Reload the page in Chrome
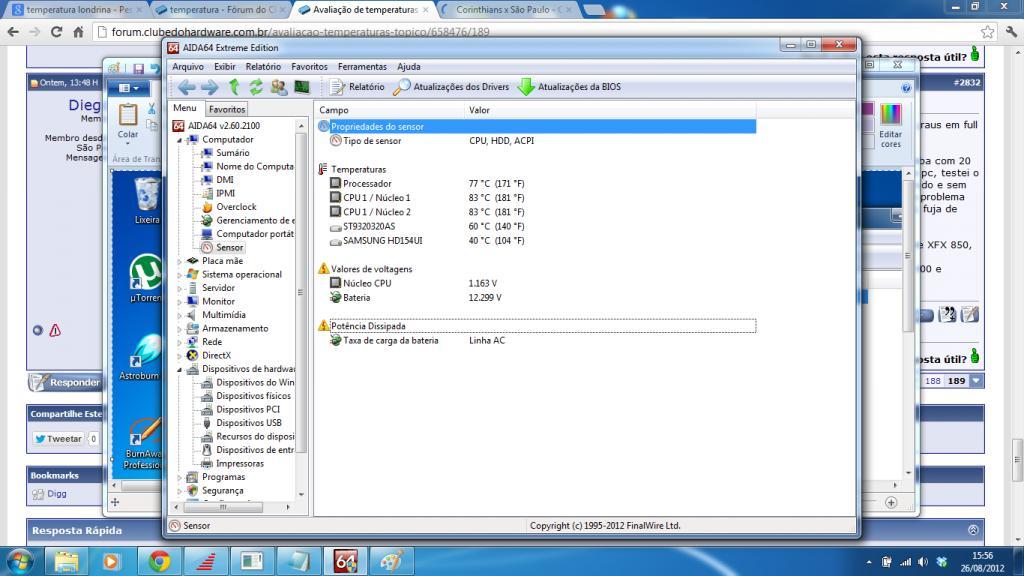1024x576 pixels. click(56, 31)
